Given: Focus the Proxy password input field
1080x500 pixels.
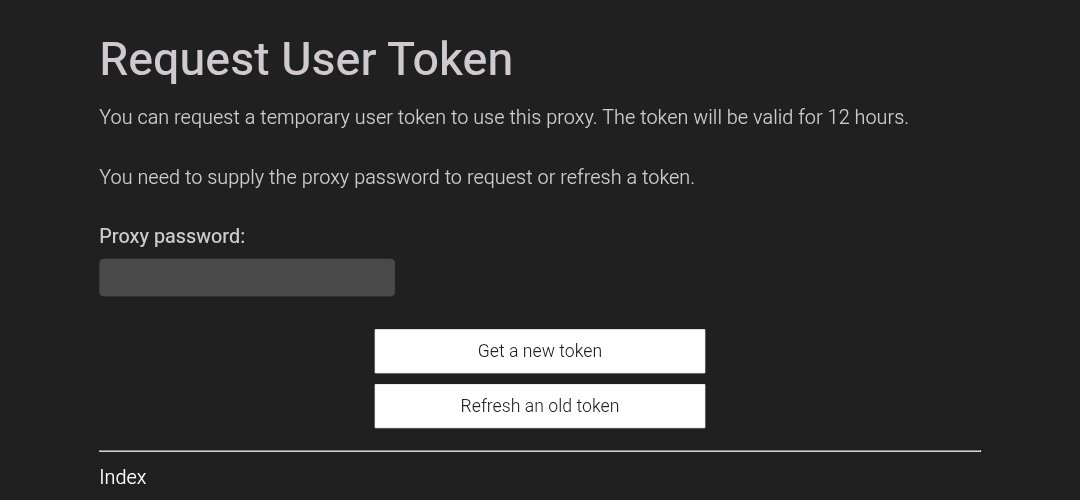Looking at the screenshot, I should click(x=247, y=278).
